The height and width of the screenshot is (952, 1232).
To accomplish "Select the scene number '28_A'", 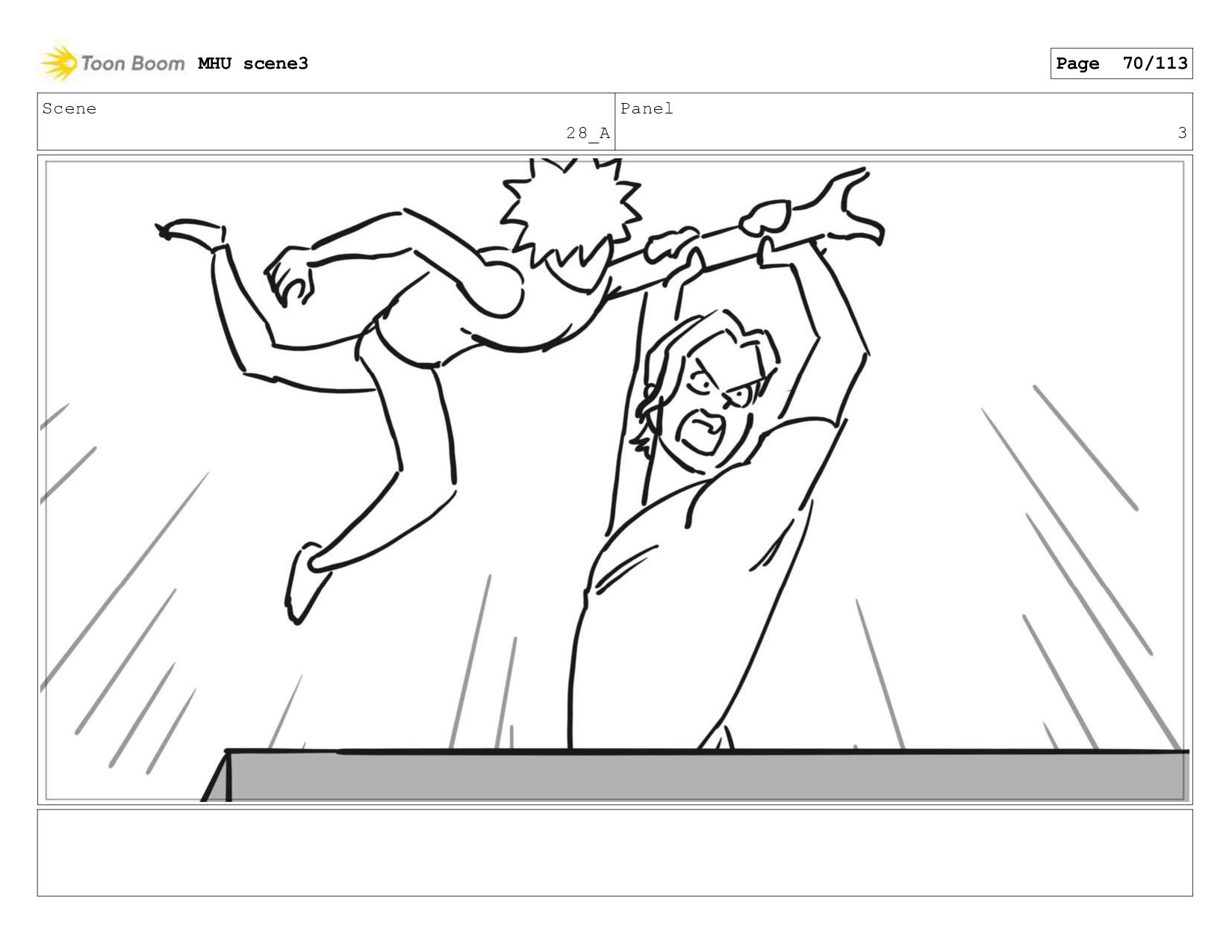I will coord(588,134).
